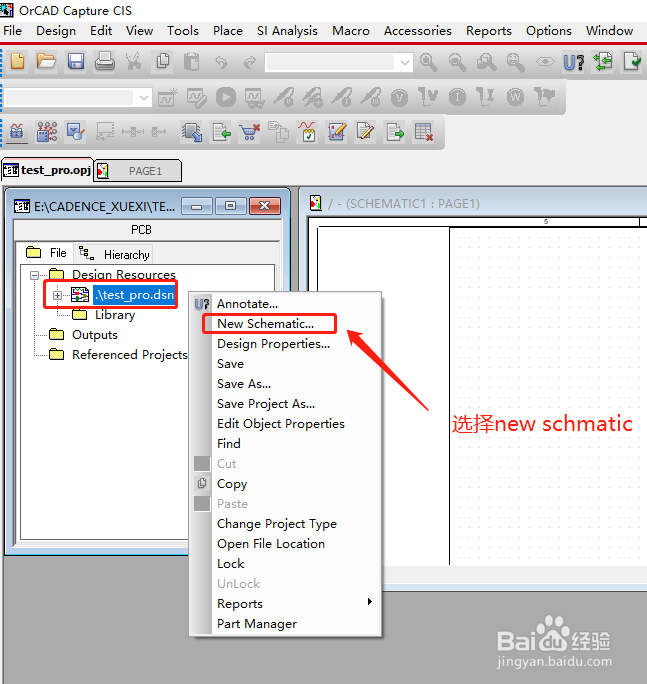Viewport: 647px width, 684px height.
Task: Click the Paste clipboard toolbar icon
Action: (192, 62)
